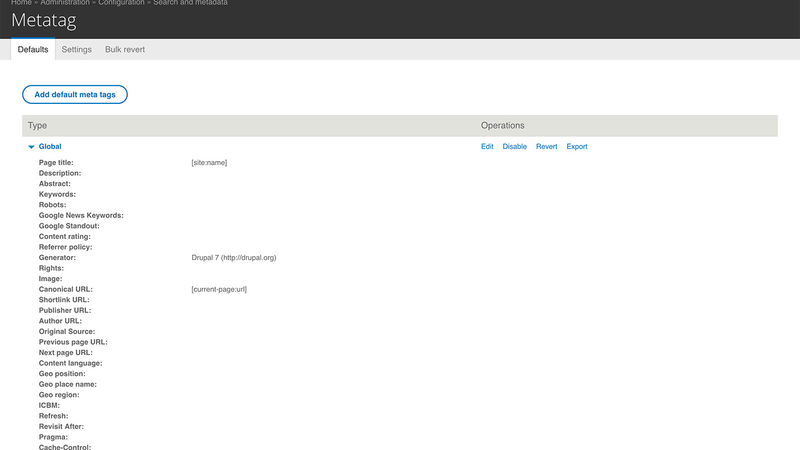Screen dimensions: 800x450
Task: Open Administration breadcrumb link
Action: point(65,3)
